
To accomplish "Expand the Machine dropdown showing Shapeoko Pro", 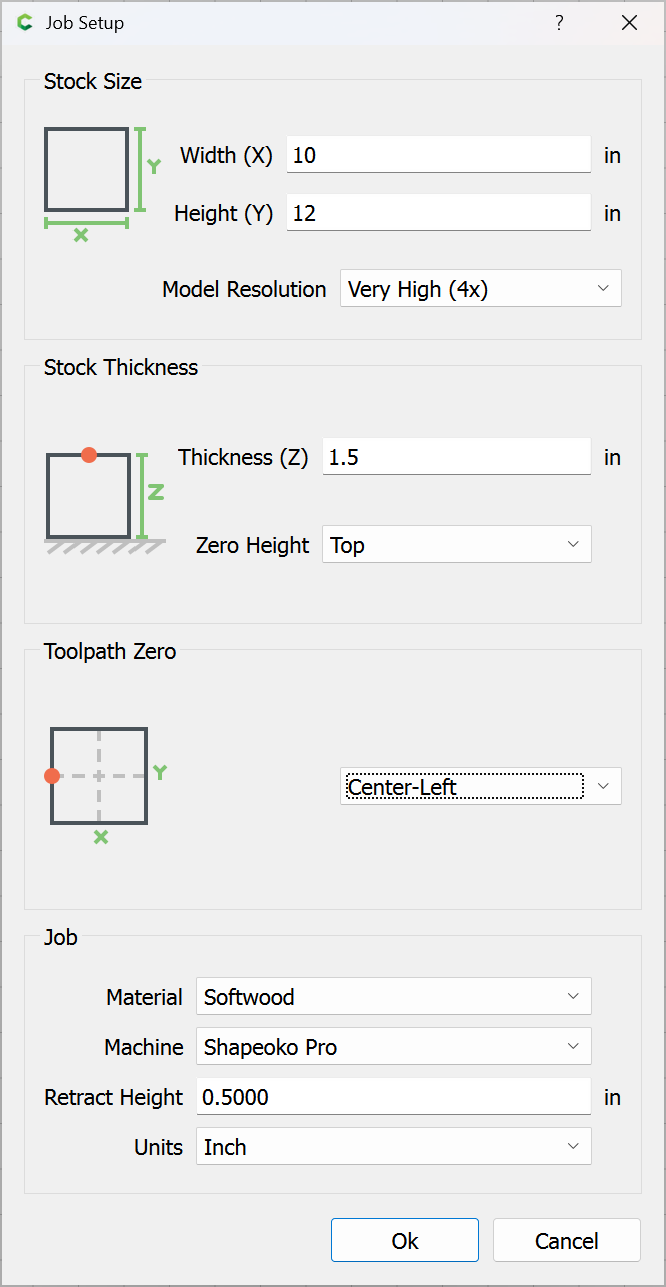I will [393, 1047].
